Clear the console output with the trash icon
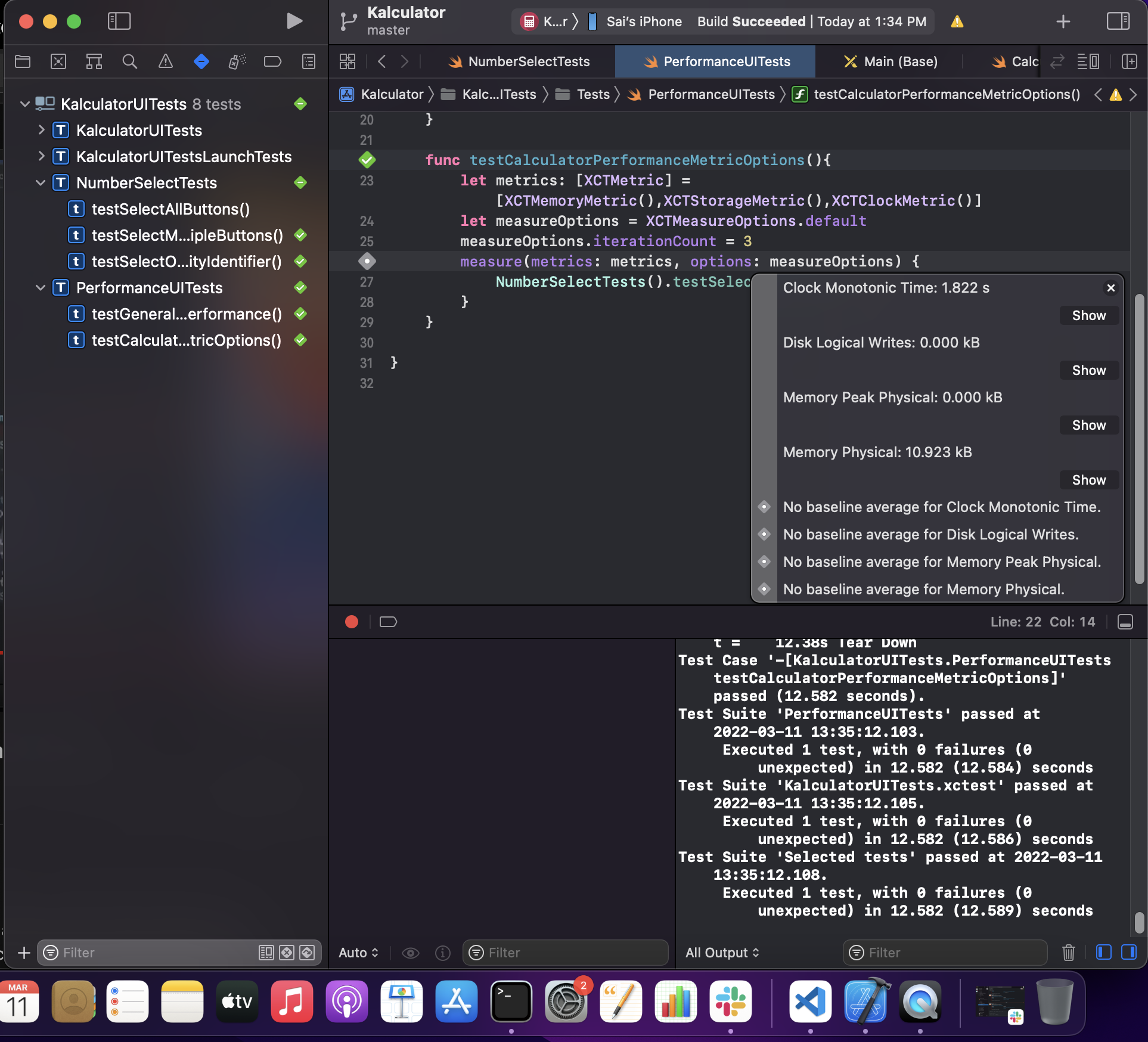Image resolution: width=1148 pixels, height=1042 pixels. click(1068, 953)
